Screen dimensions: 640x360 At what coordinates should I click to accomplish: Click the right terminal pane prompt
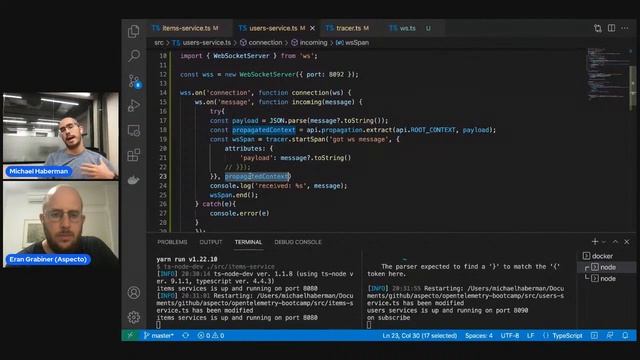click(369, 325)
